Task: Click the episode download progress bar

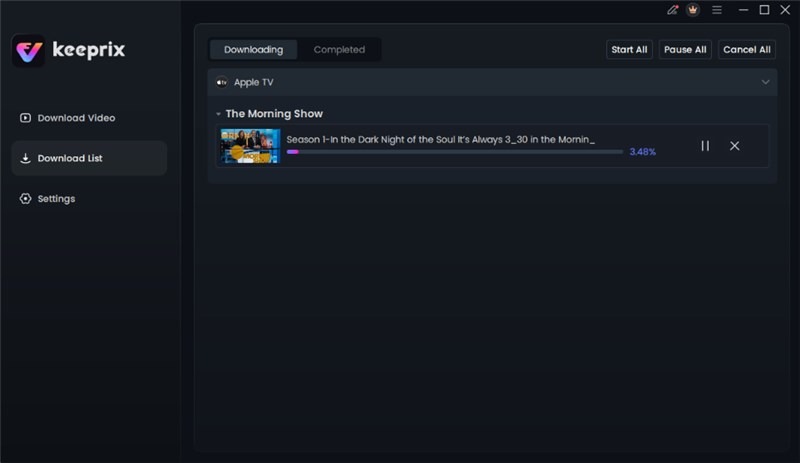Action: click(454, 152)
